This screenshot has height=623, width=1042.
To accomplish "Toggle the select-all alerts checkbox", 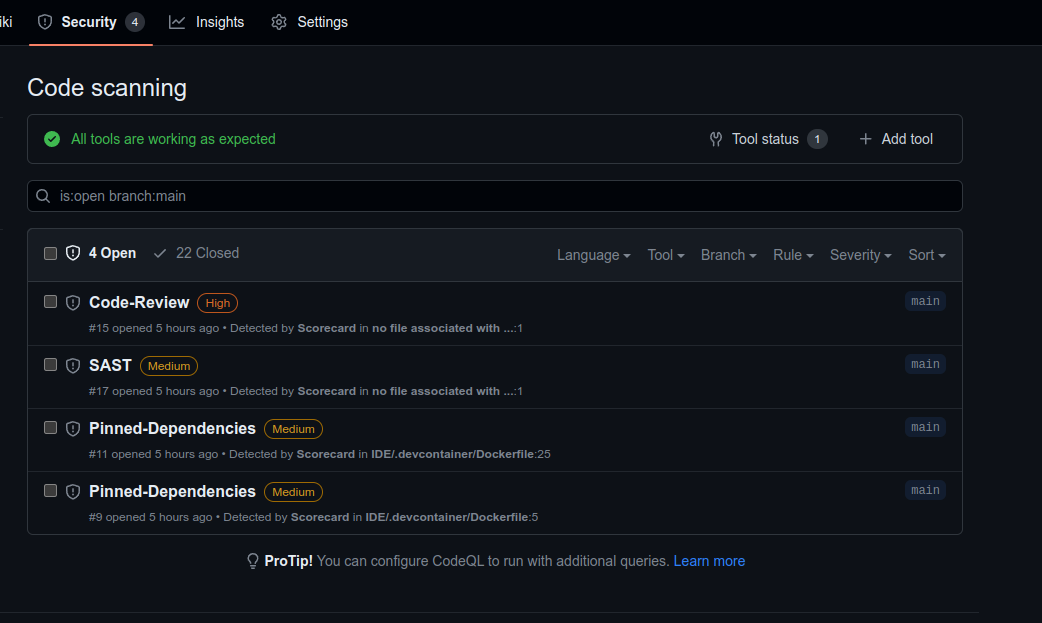I will pyautogui.click(x=50, y=253).
